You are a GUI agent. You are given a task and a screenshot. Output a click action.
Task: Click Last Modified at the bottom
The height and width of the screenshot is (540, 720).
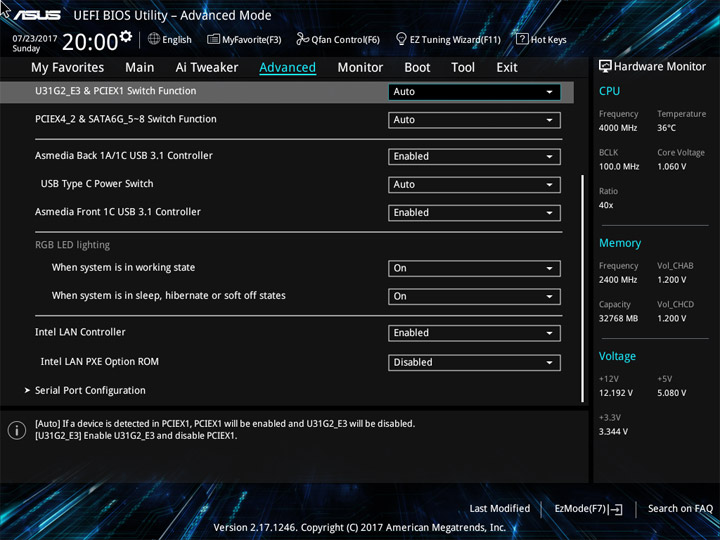(500, 509)
